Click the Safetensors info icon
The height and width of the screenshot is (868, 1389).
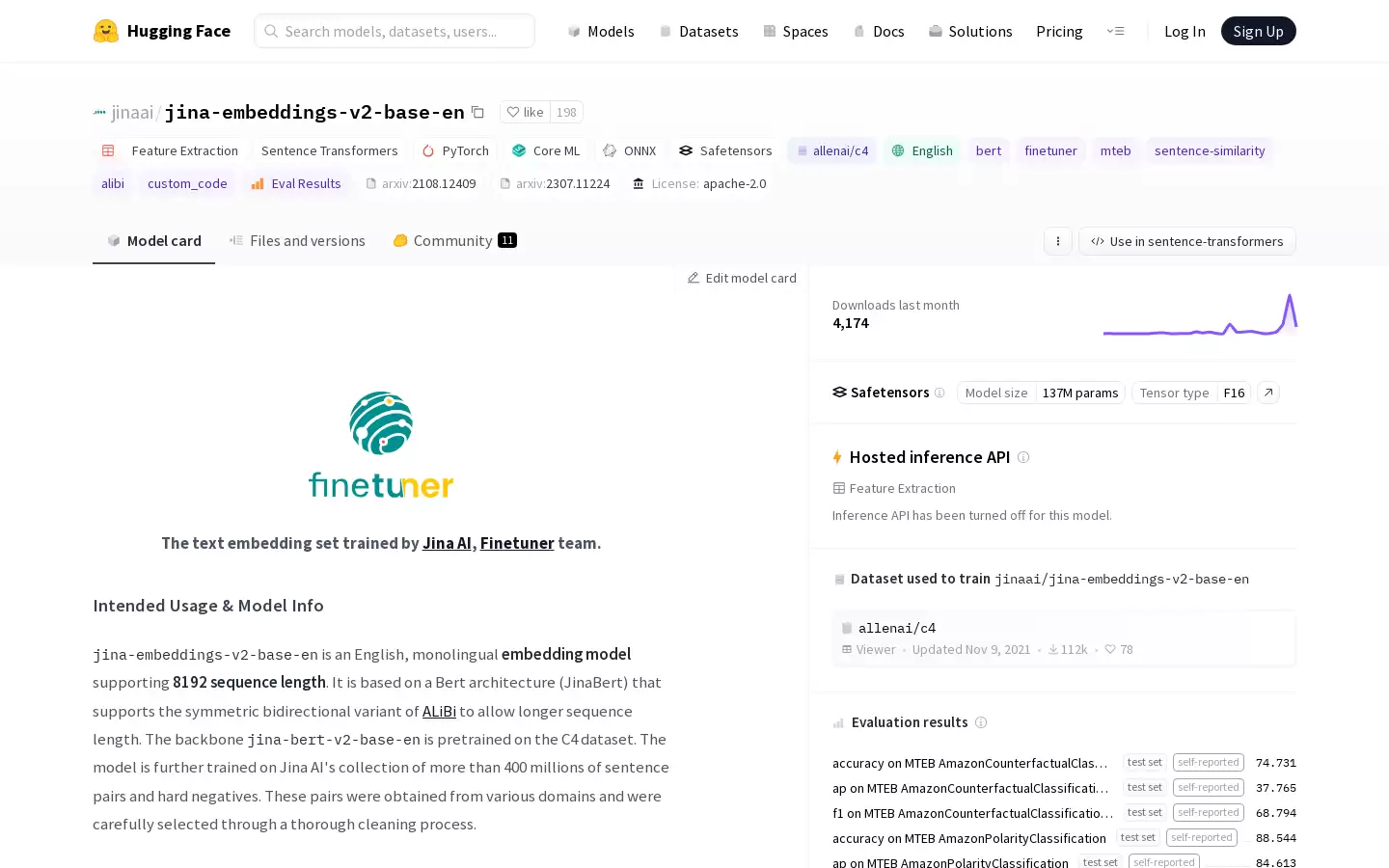coord(940,393)
